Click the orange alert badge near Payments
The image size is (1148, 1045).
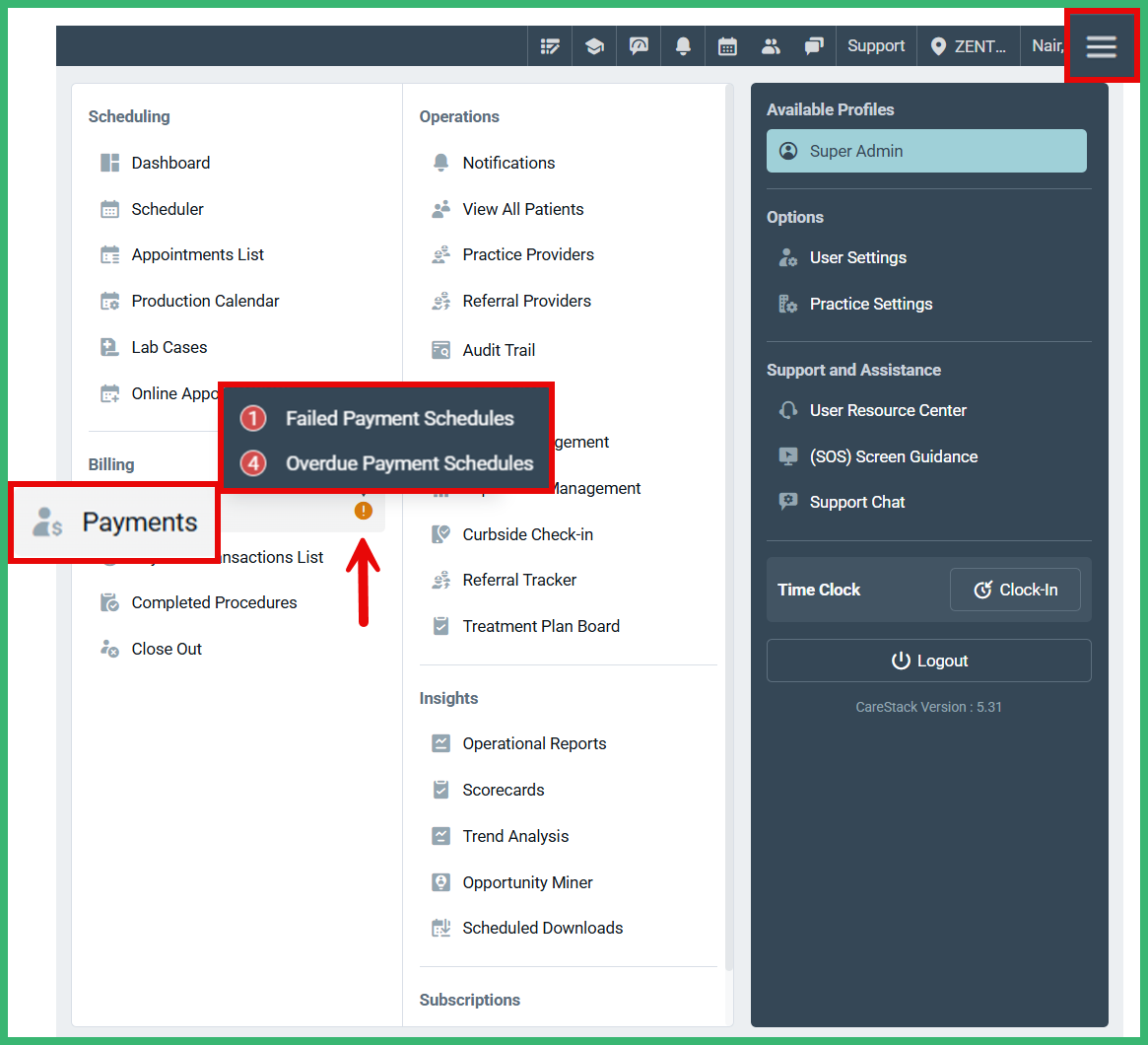(363, 511)
